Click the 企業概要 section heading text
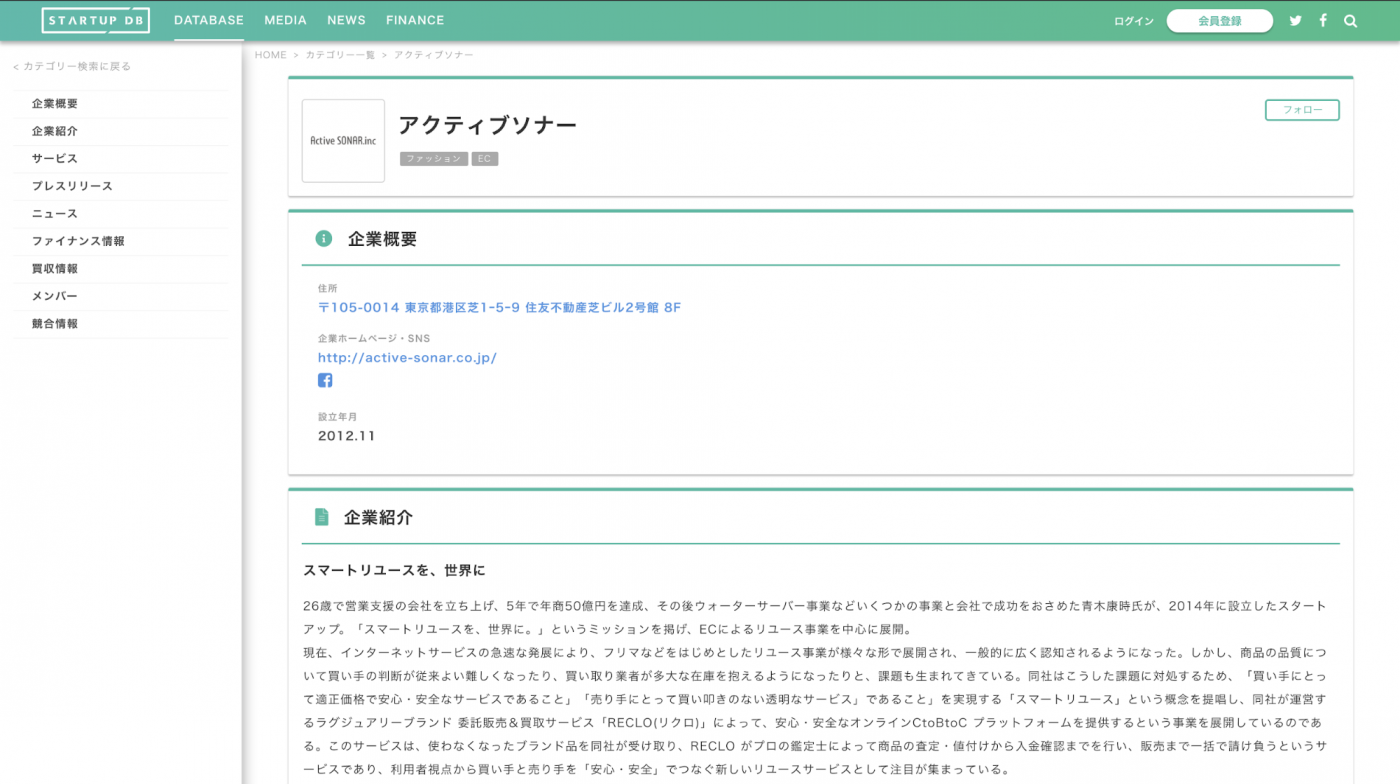Image resolution: width=1400 pixels, height=784 pixels. click(382, 239)
